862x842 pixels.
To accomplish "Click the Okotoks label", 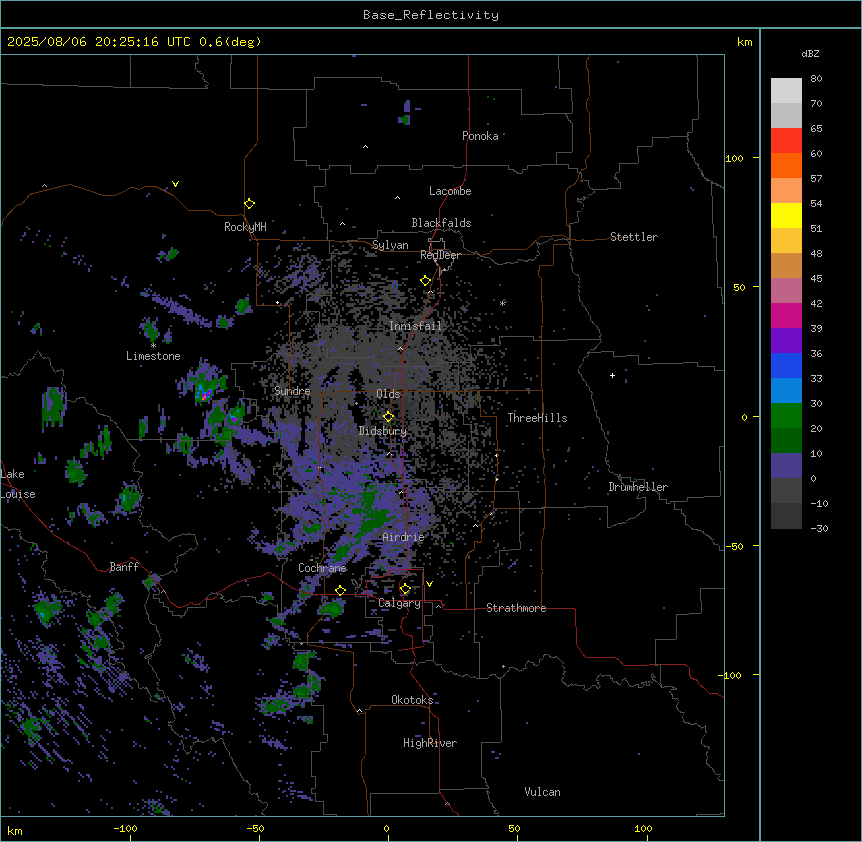I will point(412,700).
